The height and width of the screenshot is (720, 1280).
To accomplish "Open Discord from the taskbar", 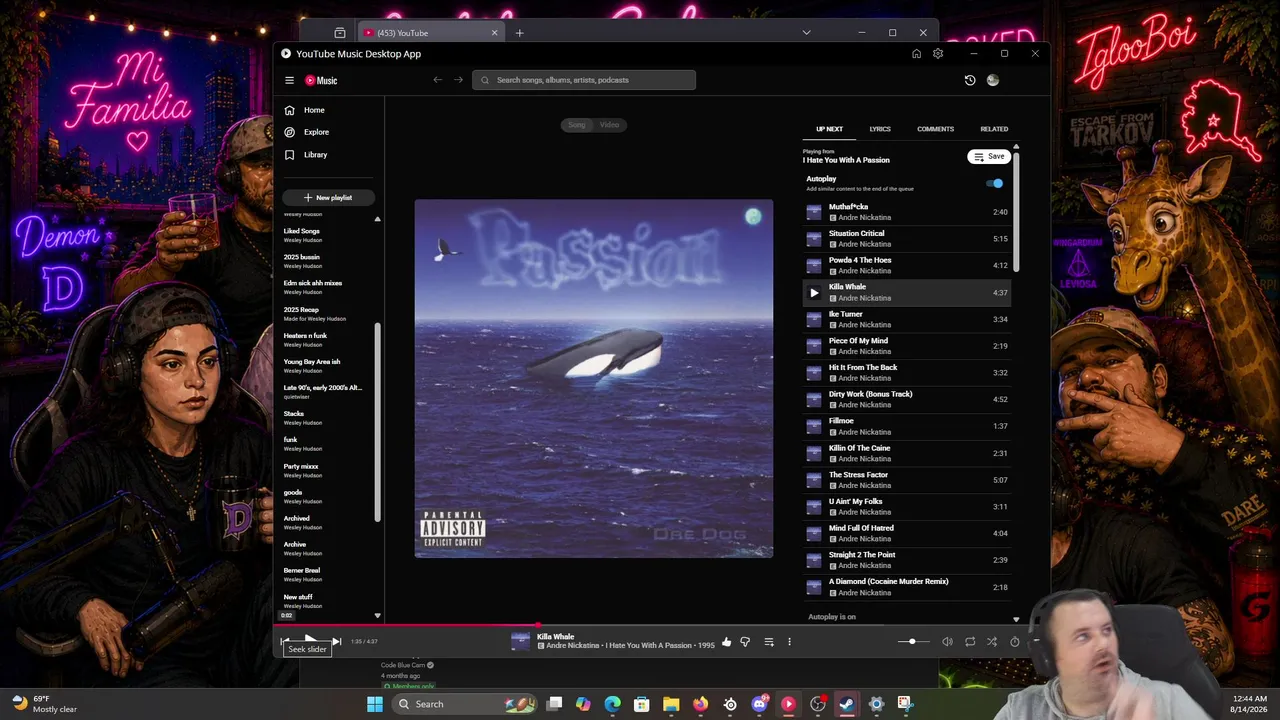I will point(759,704).
